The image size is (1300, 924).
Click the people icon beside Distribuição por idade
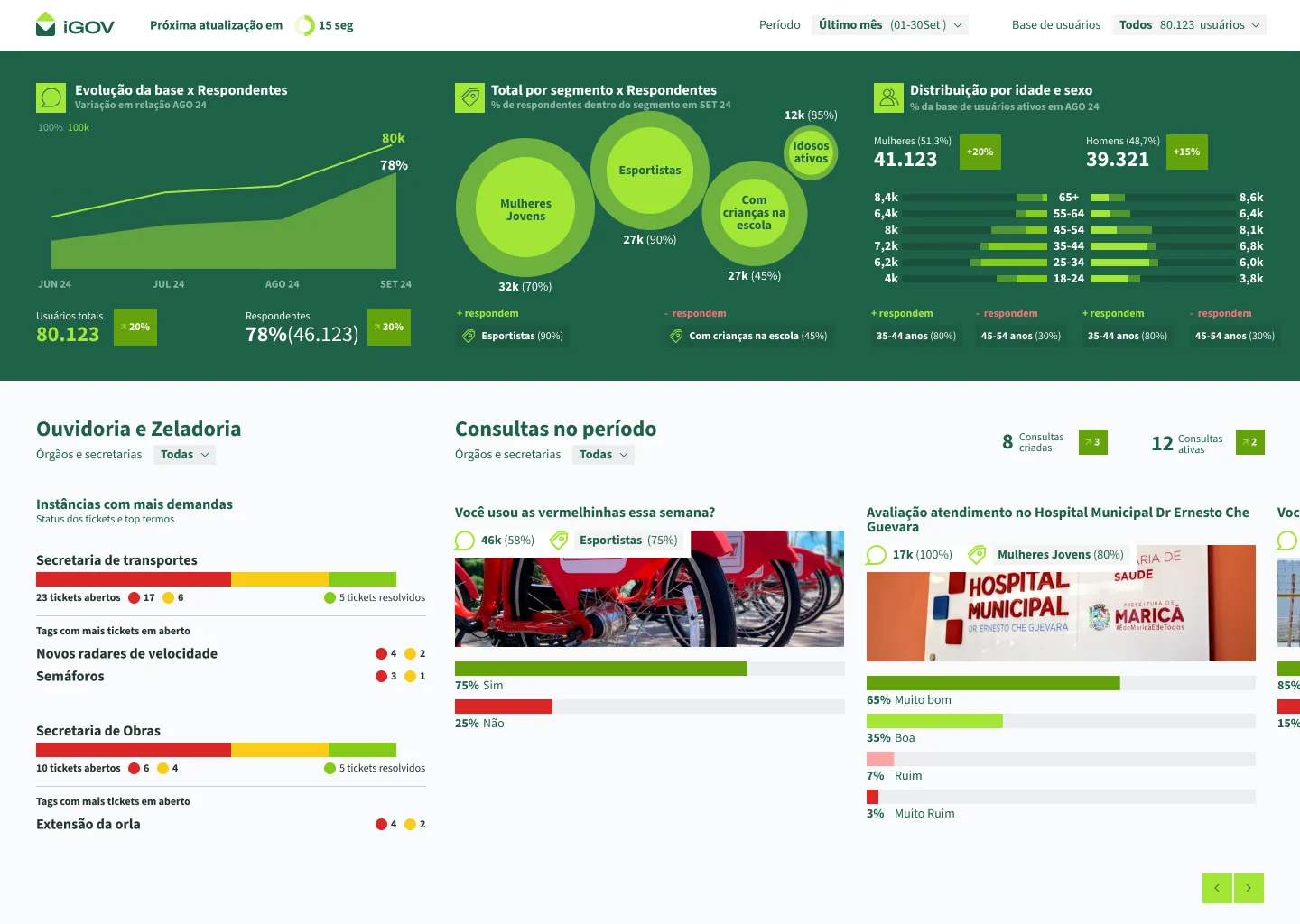889,97
